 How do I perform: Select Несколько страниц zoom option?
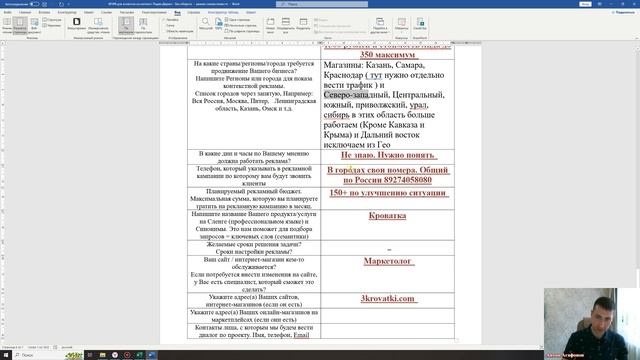pyautogui.click(x=241, y=25)
